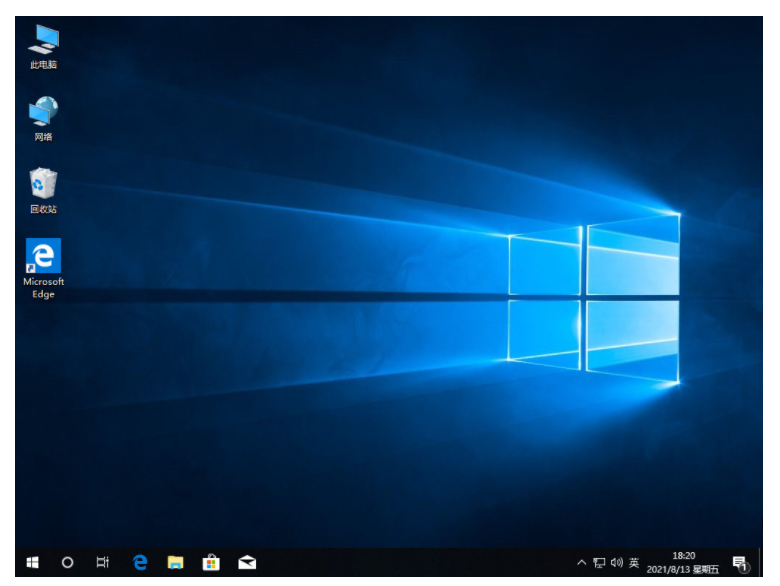Open File Explorer from the taskbar
This screenshot has width=780, height=586.
175,562
